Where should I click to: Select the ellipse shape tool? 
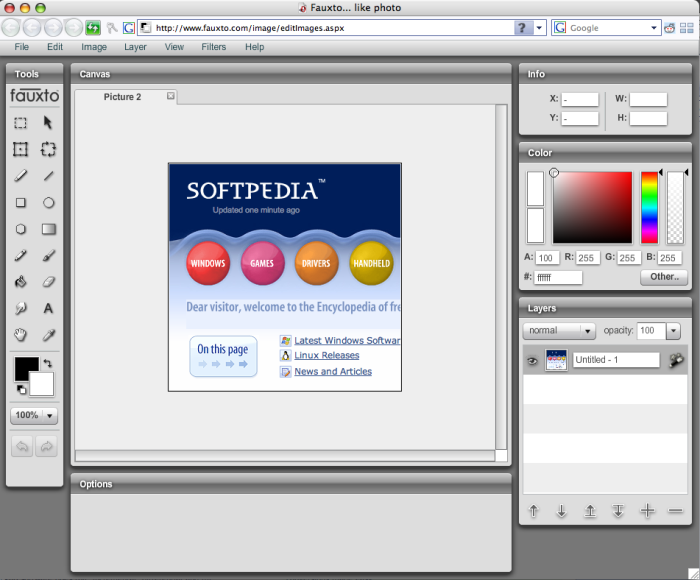(x=49, y=203)
